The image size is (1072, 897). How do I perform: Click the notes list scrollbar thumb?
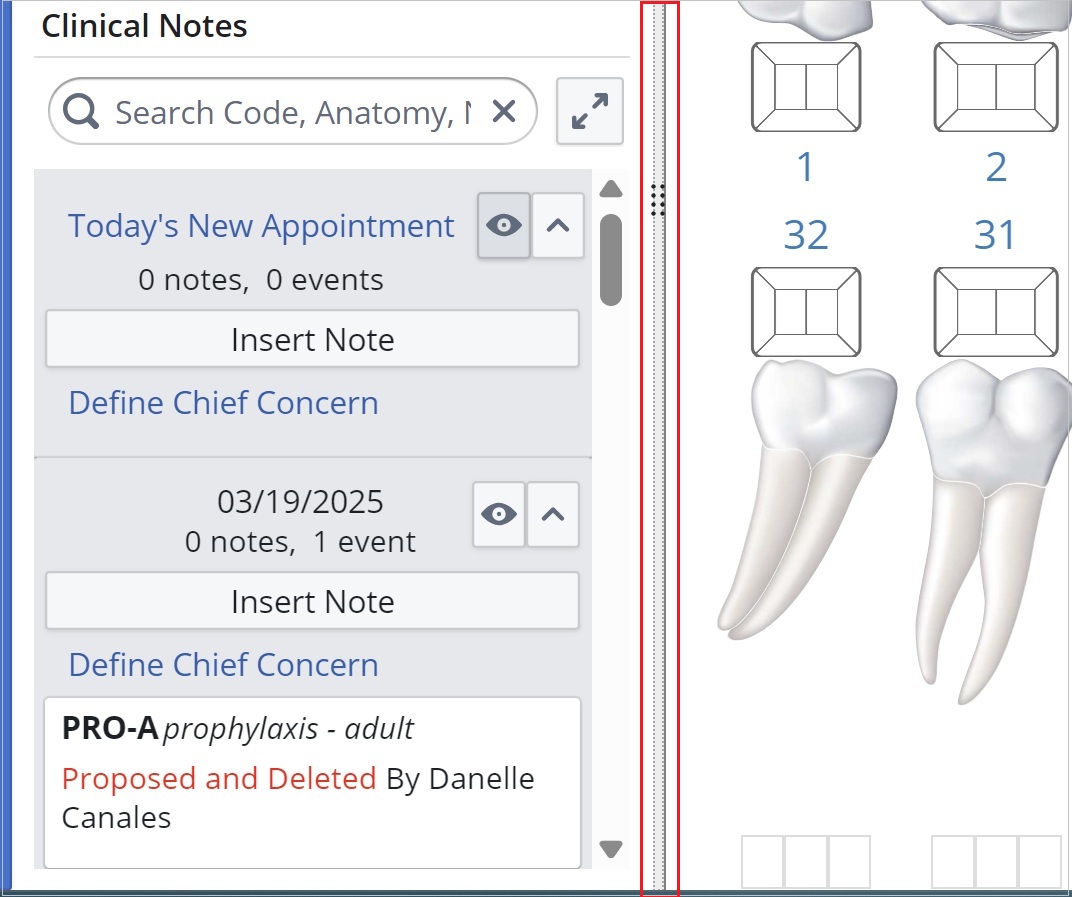pos(611,260)
